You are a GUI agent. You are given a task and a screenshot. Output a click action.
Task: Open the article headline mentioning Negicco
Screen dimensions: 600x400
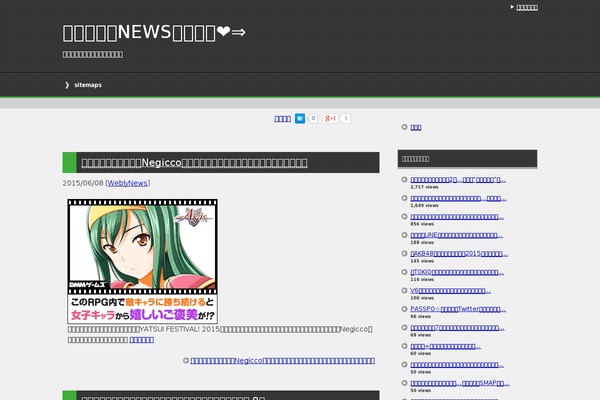(194, 163)
